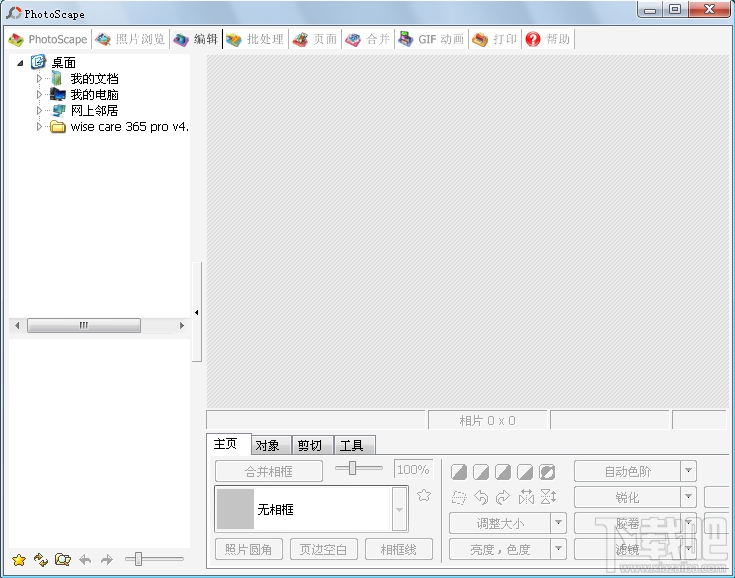735x578 pixels.
Task: Click the third contrast preset icon
Action: coord(502,472)
